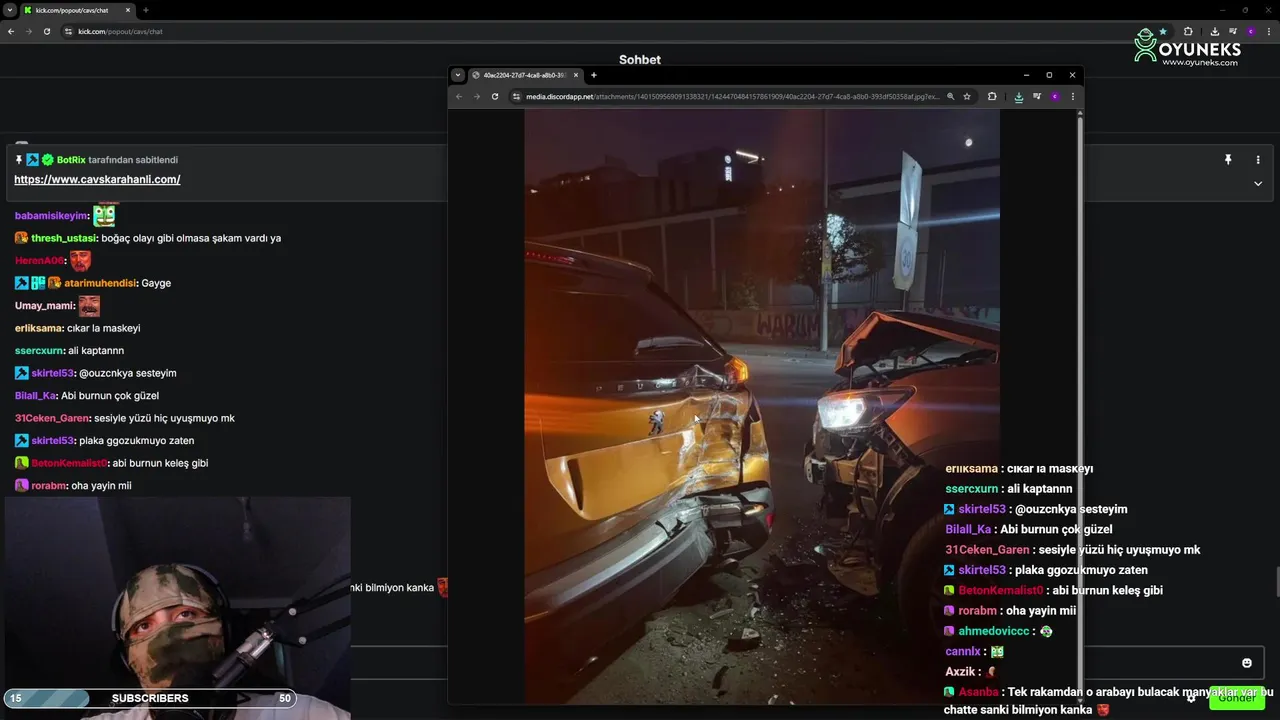Image resolution: width=1280 pixels, height=720 pixels.
Task: Click the Gönder send button
Action: pos(1237,697)
